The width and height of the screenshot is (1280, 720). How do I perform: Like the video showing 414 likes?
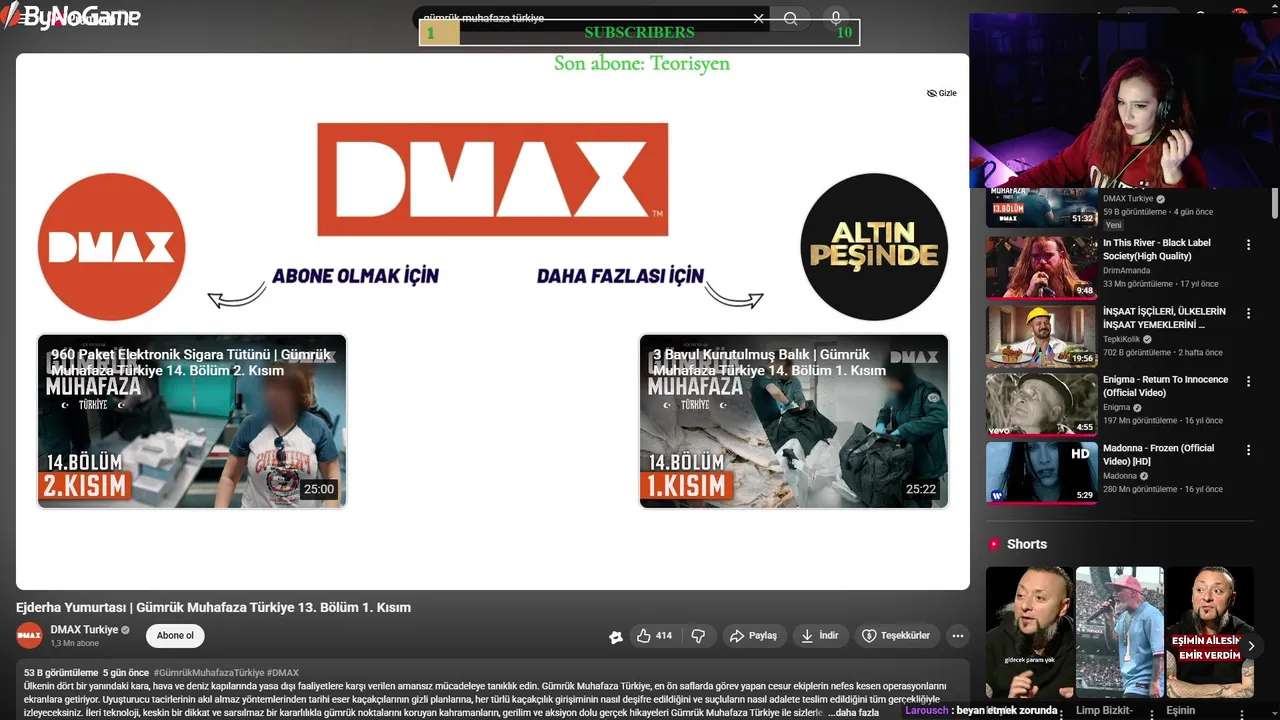[x=655, y=636]
